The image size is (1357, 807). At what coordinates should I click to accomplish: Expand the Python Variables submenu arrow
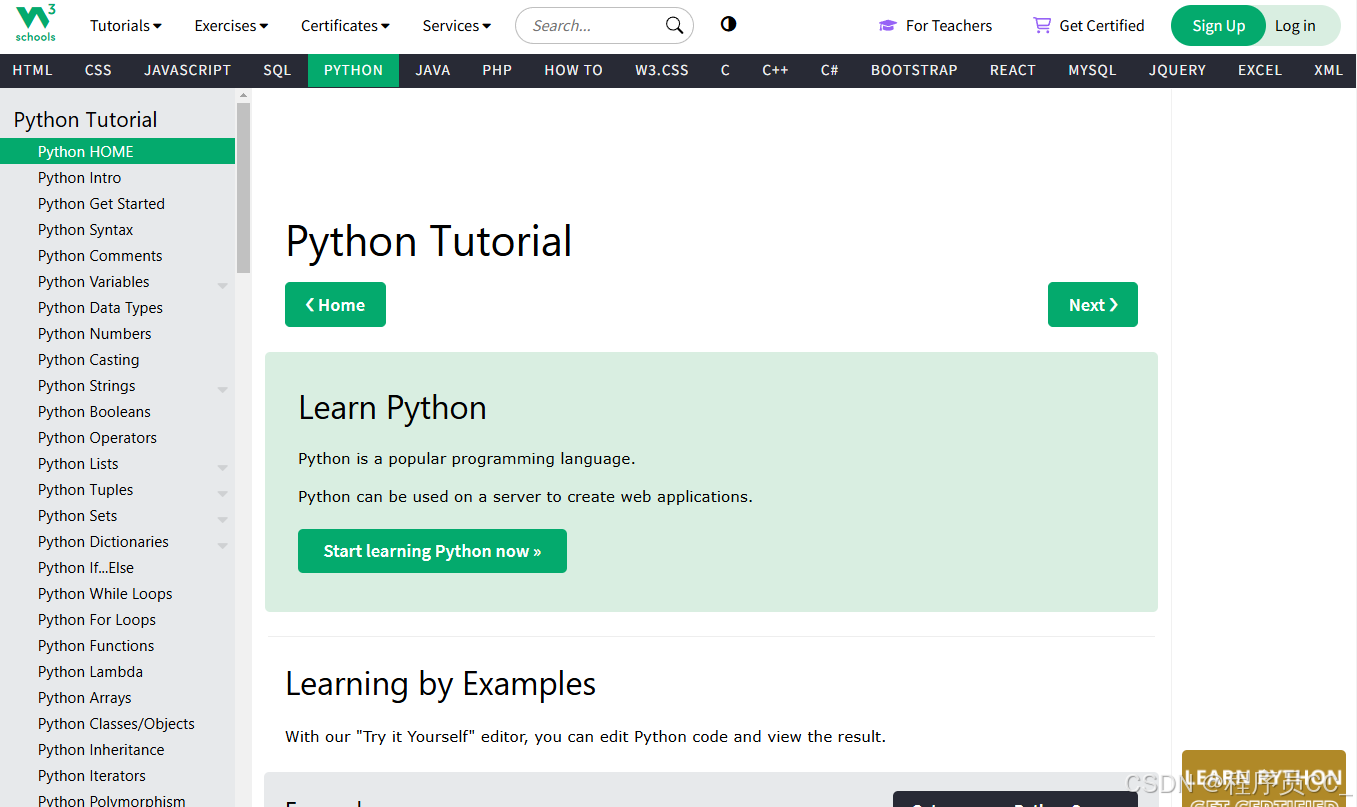[x=222, y=286]
